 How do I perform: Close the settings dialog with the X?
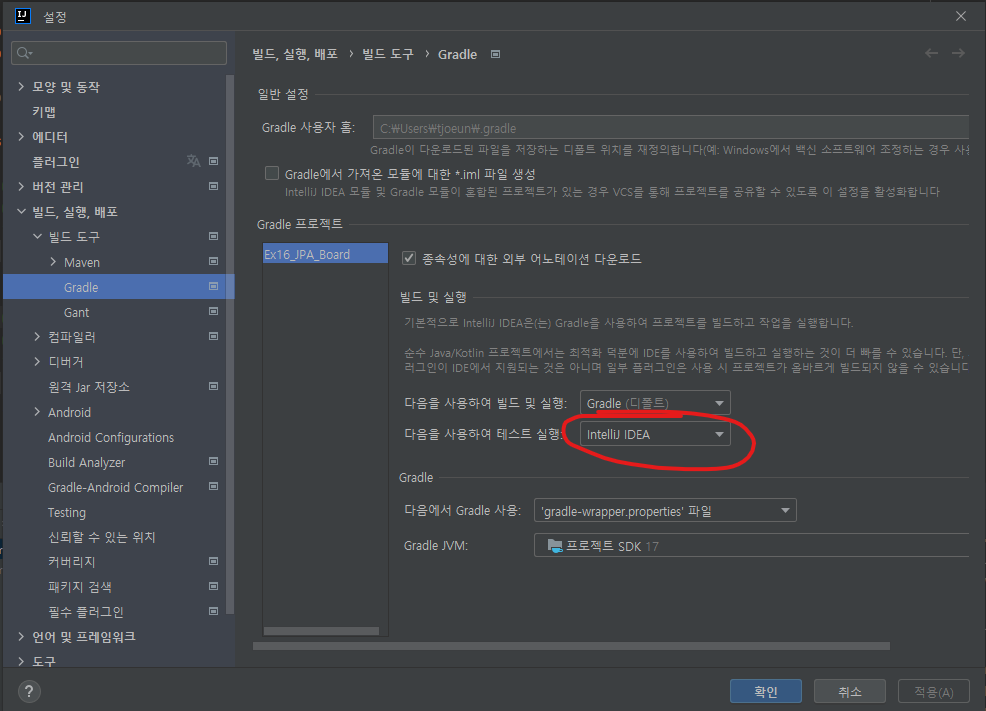[961, 16]
